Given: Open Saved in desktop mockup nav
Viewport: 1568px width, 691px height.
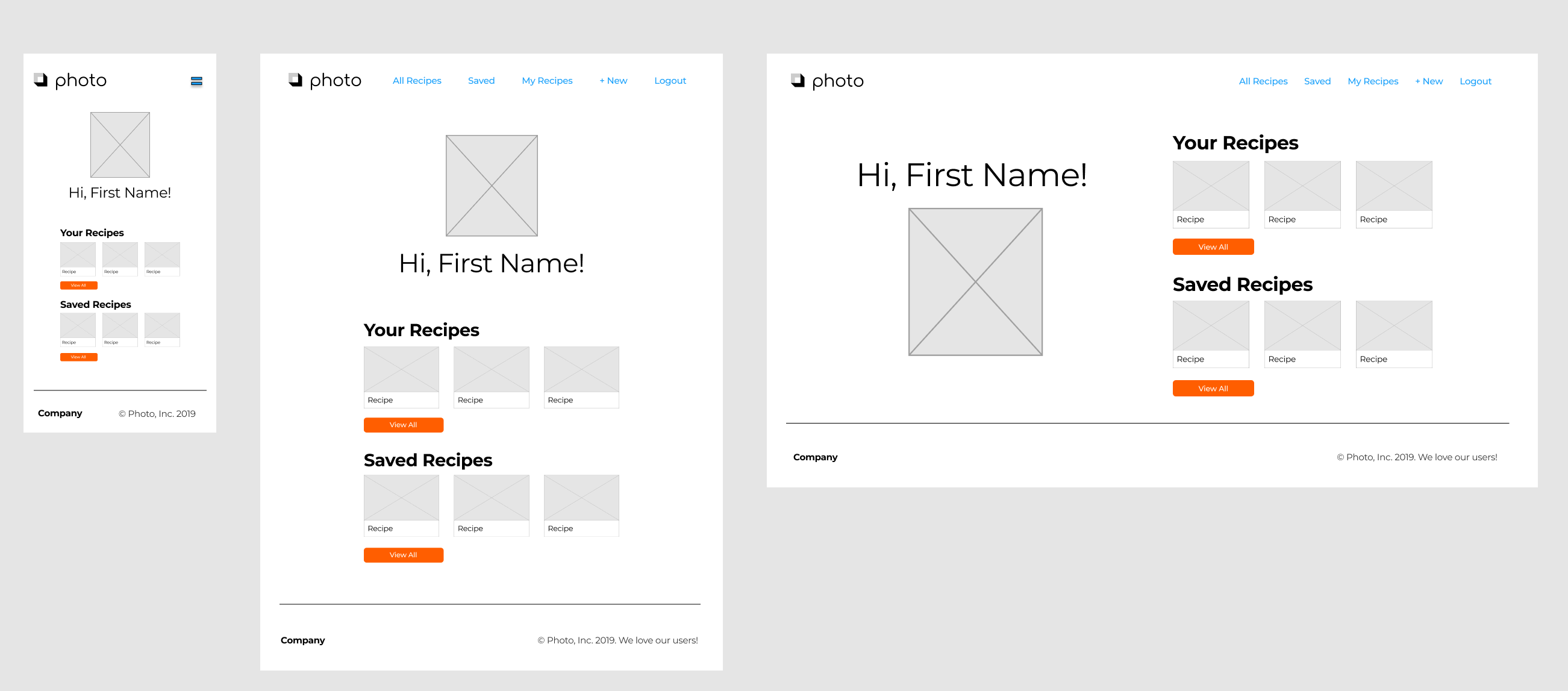Looking at the screenshot, I should coord(1317,81).
